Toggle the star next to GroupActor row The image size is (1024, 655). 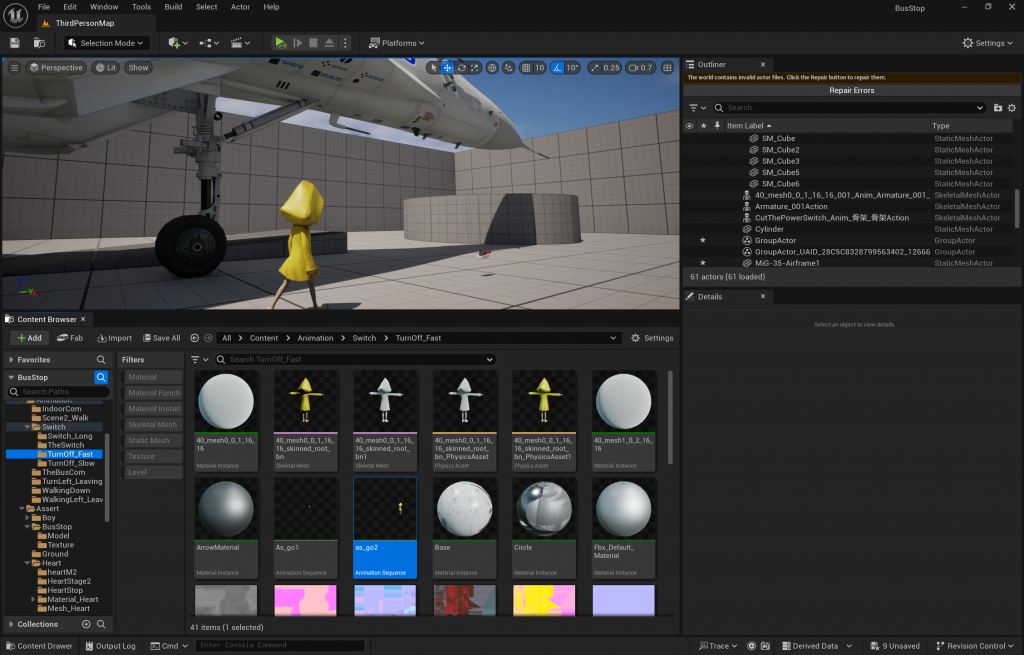point(703,240)
